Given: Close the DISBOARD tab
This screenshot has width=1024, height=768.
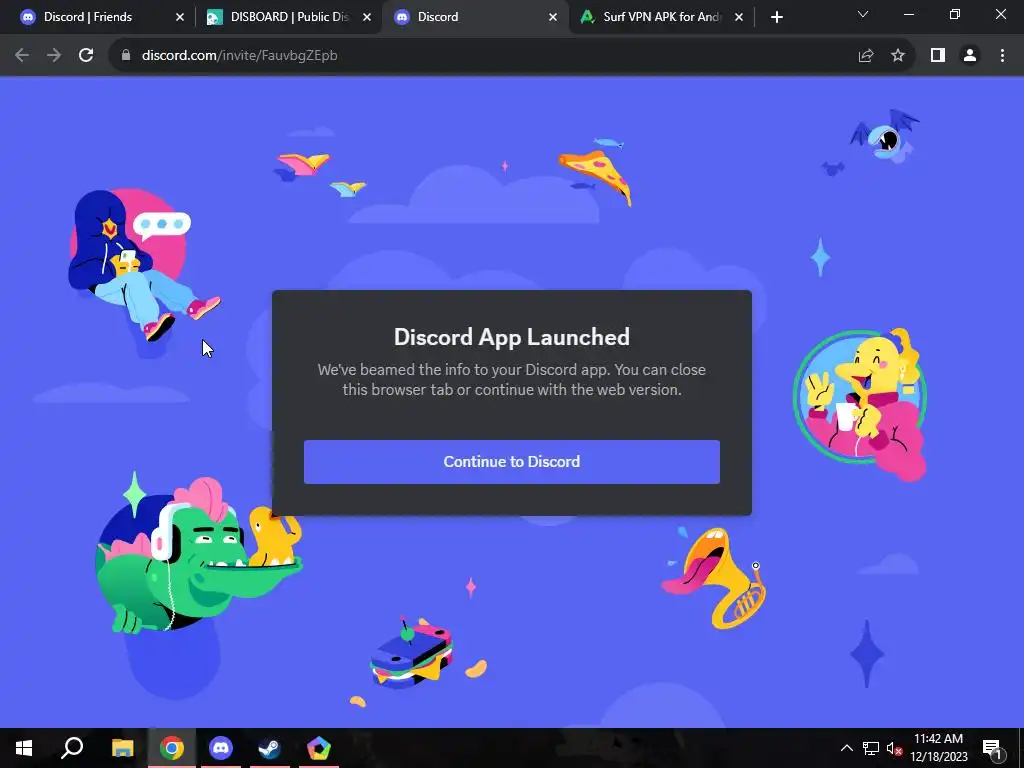Looking at the screenshot, I should pos(366,17).
